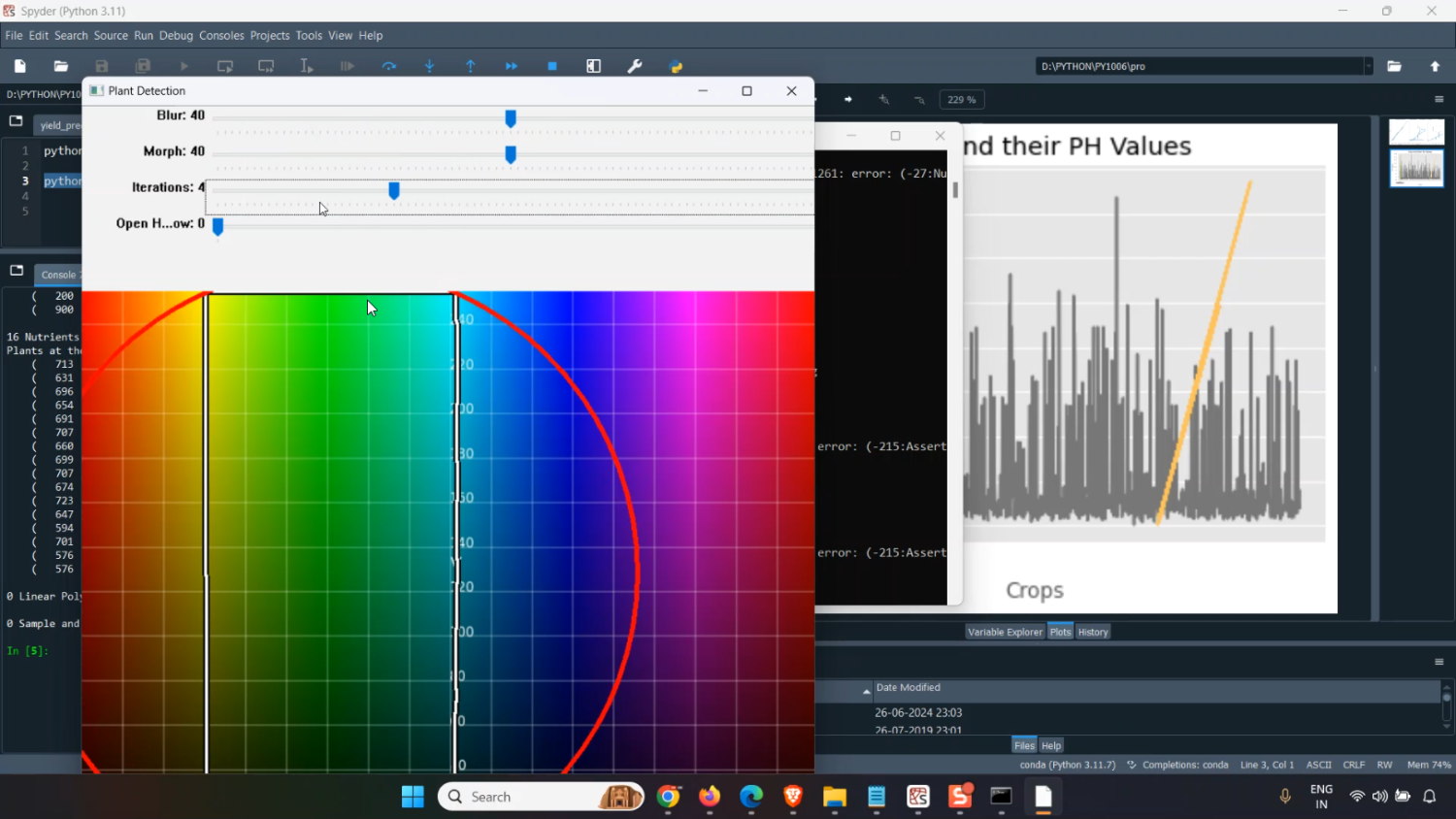Click the Run current cell icon
This screenshot has width=1456, height=819.
tap(225, 66)
